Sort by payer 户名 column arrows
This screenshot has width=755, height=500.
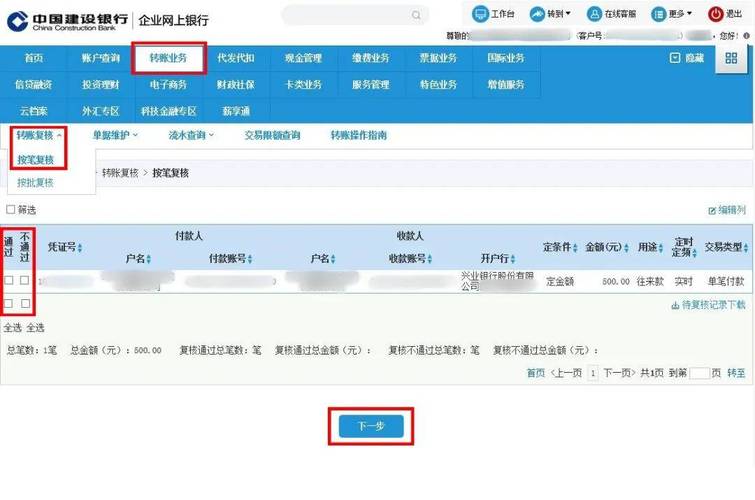(149, 259)
